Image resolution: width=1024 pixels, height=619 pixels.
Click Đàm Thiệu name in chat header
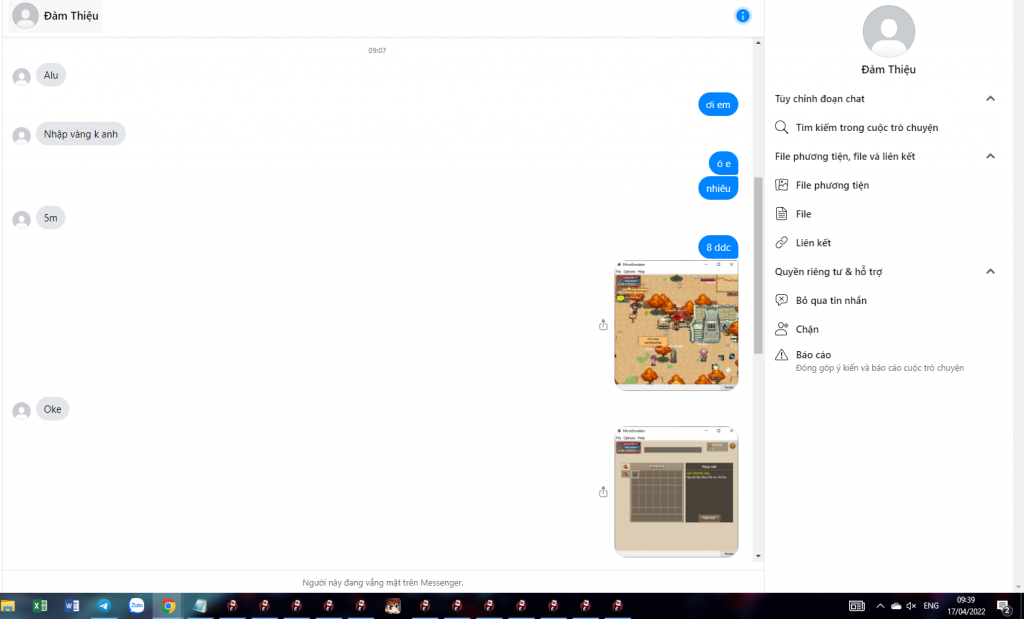point(71,16)
